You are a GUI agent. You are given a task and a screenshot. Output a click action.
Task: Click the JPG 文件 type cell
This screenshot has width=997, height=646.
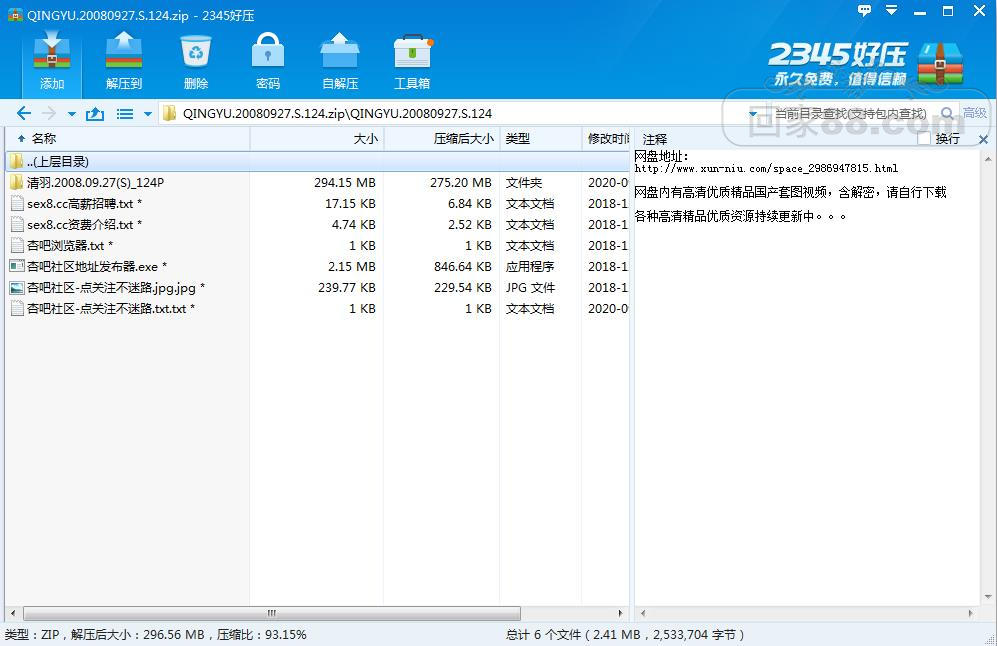click(x=530, y=287)
